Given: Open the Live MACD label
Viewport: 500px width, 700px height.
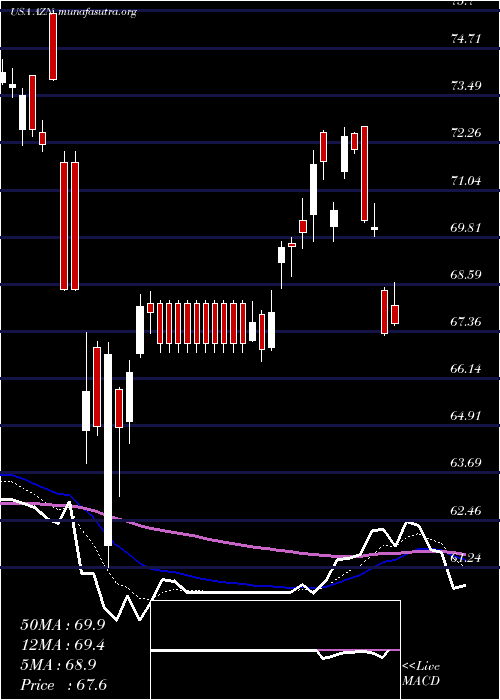Looking at the screenshot, I should [421, 674].
